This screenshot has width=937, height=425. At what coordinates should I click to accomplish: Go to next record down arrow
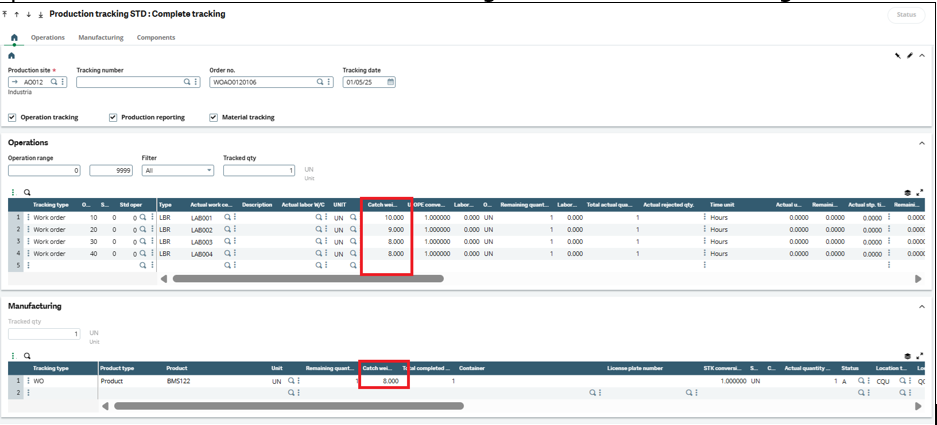[29, 14]
